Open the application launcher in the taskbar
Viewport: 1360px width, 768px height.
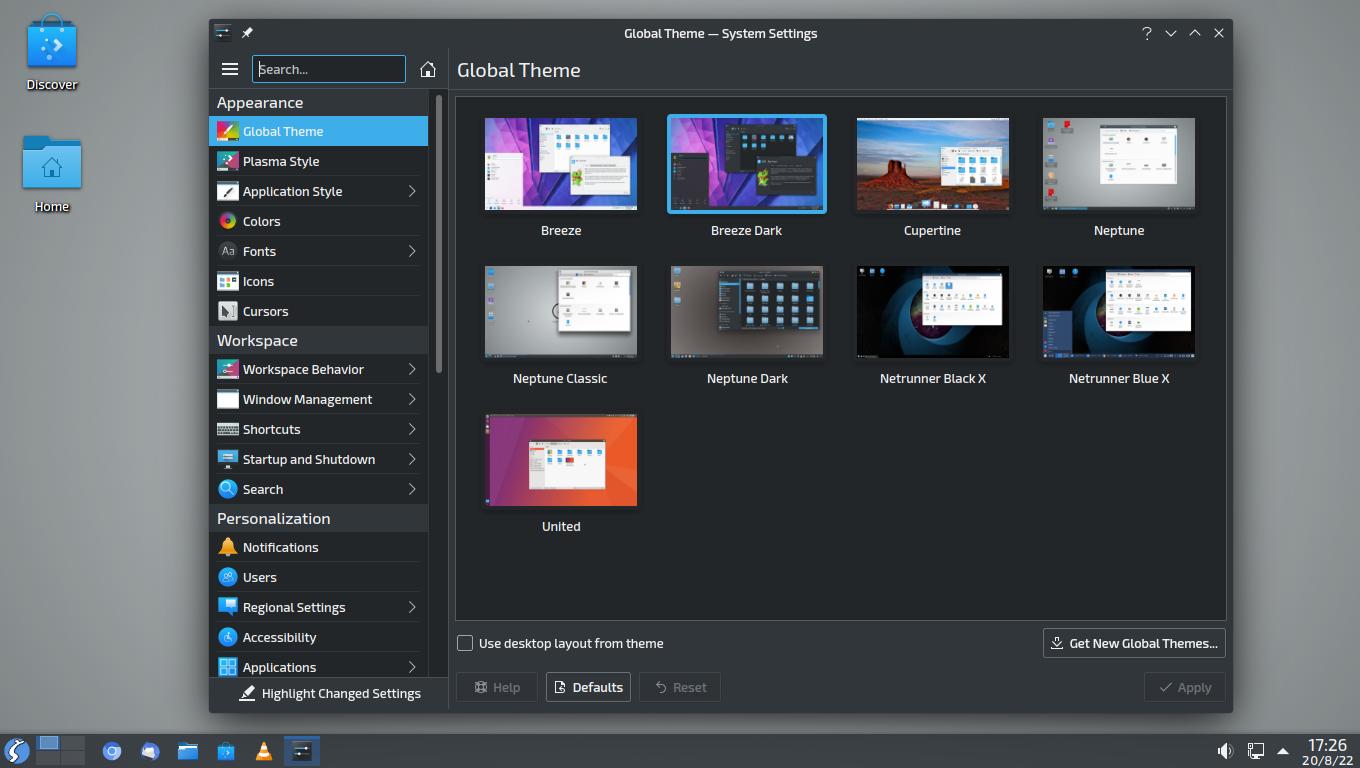point(16,751)
